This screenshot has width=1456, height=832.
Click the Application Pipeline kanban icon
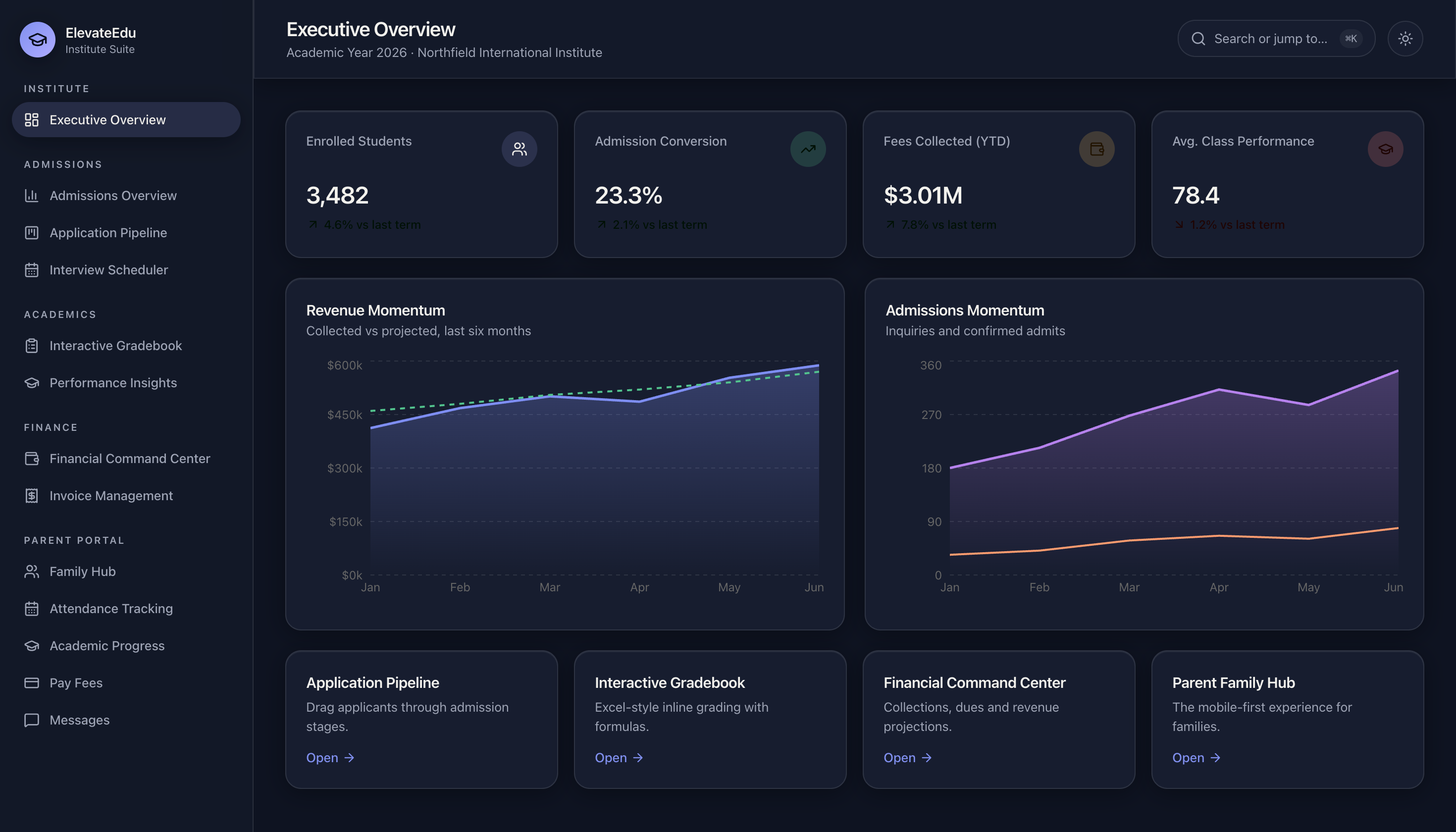coord(31,233)
